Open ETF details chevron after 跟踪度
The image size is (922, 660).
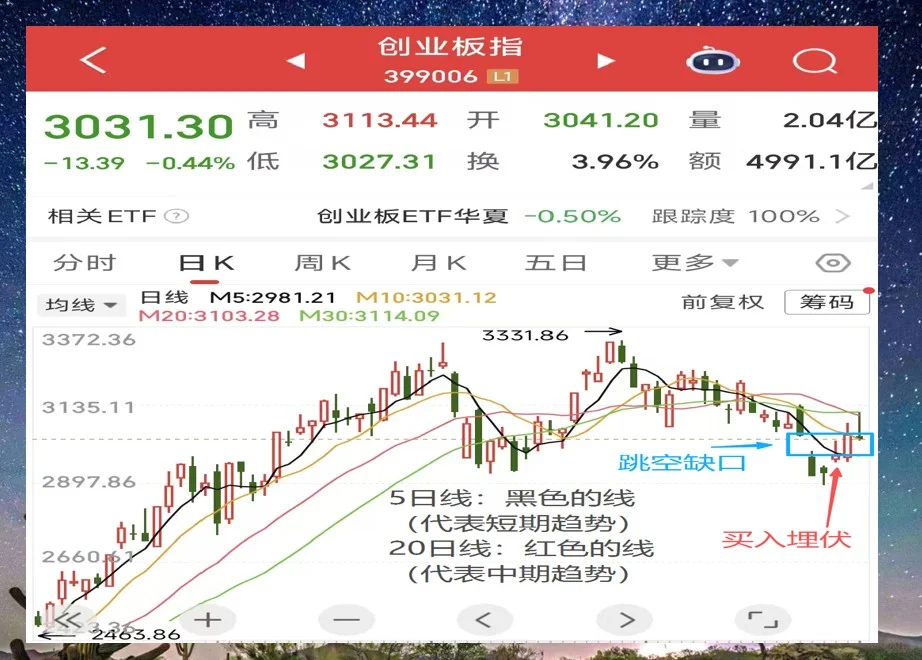[843, 216]
